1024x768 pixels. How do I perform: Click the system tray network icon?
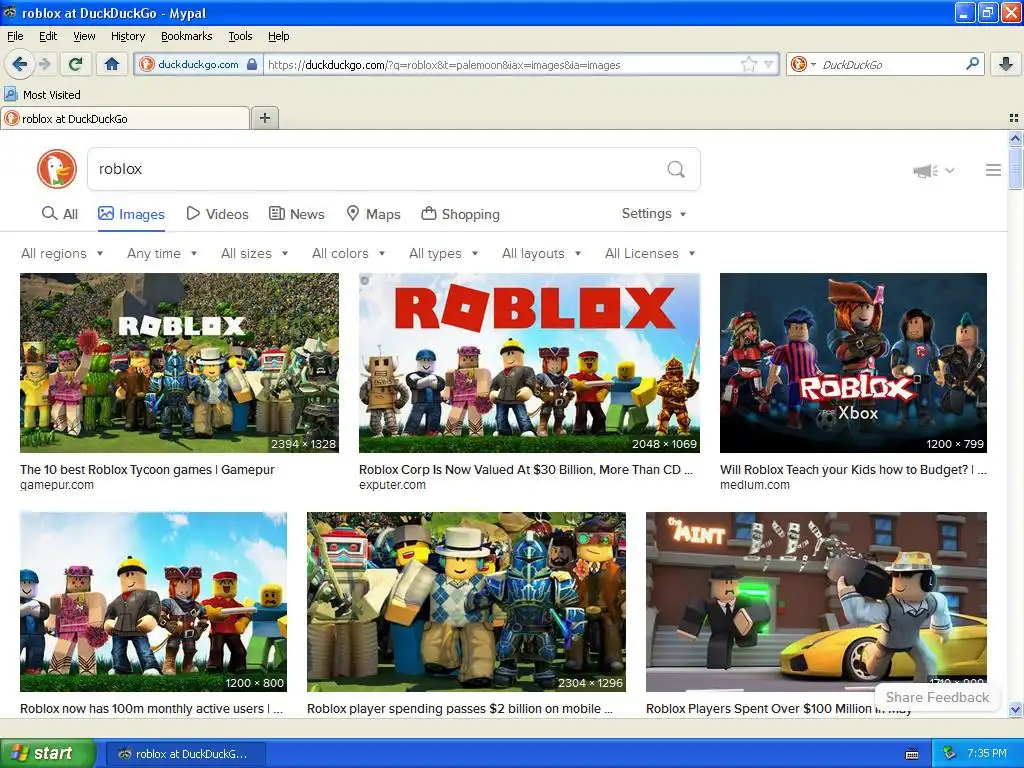coord(950,753)
